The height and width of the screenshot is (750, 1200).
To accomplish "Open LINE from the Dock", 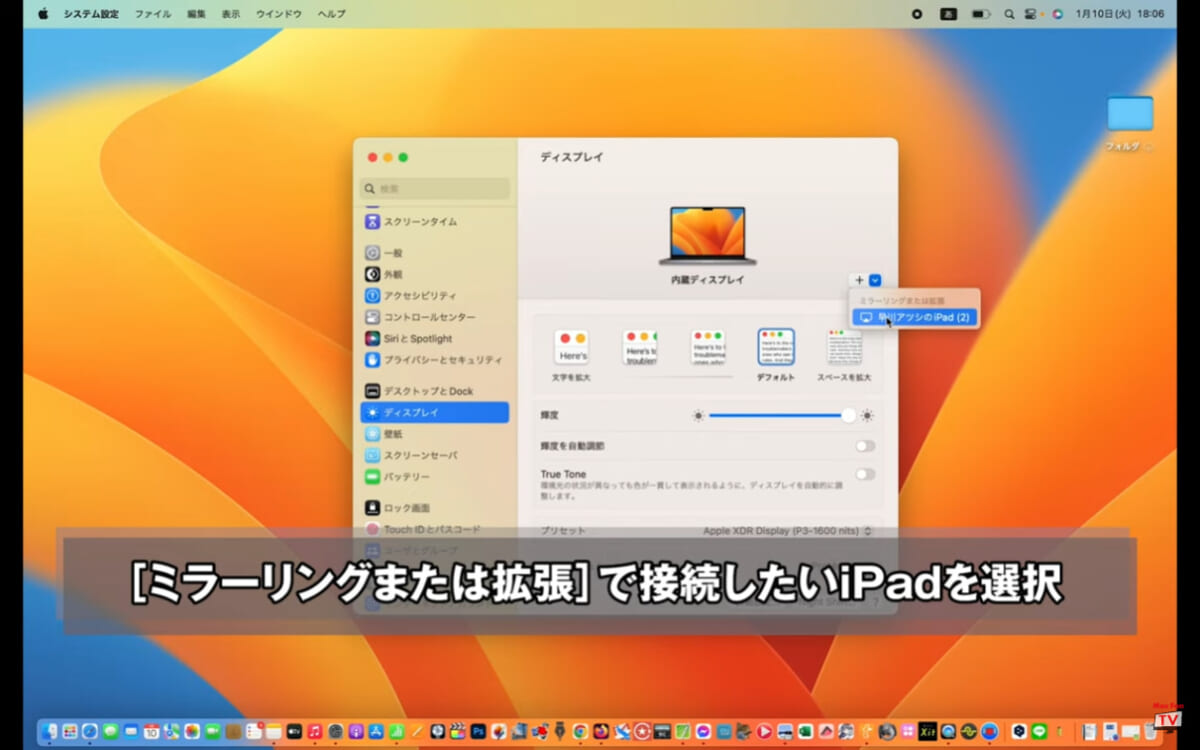I will pos(1039,732).
